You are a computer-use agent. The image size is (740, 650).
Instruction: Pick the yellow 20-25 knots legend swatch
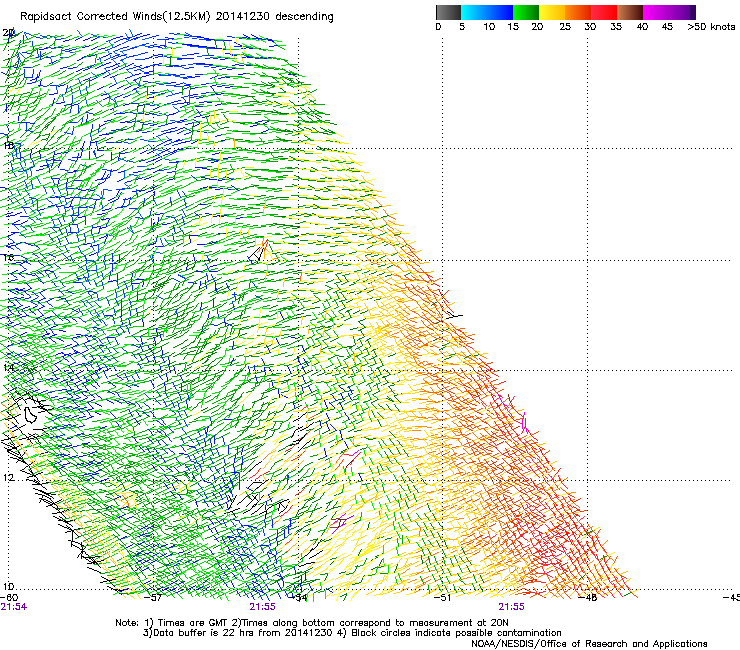coord(552,12)
